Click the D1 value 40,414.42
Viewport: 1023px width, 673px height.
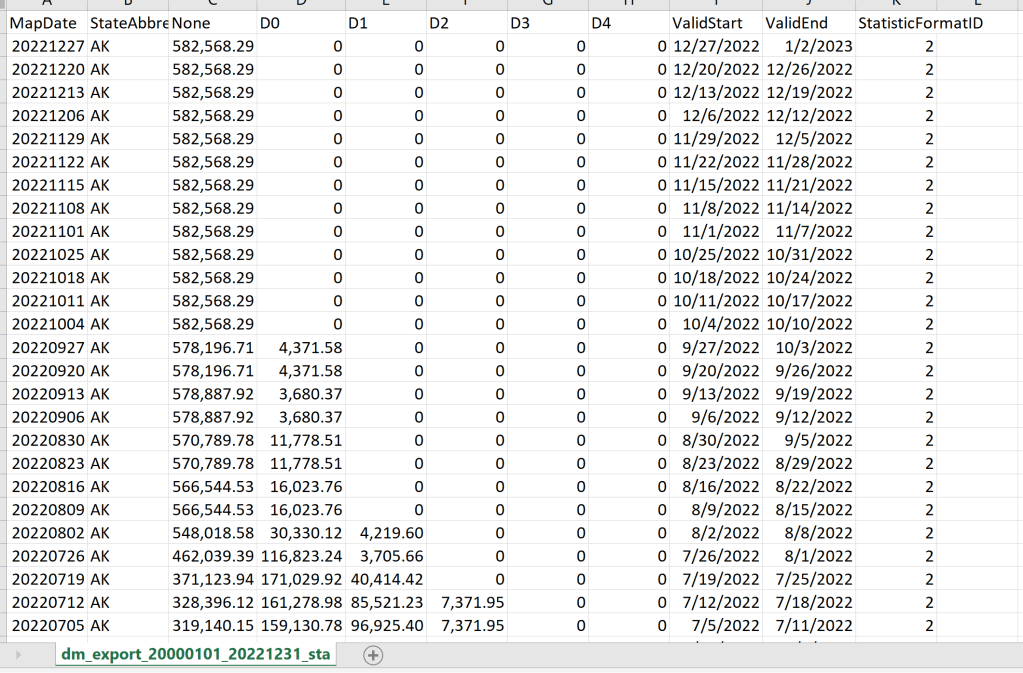385,580
